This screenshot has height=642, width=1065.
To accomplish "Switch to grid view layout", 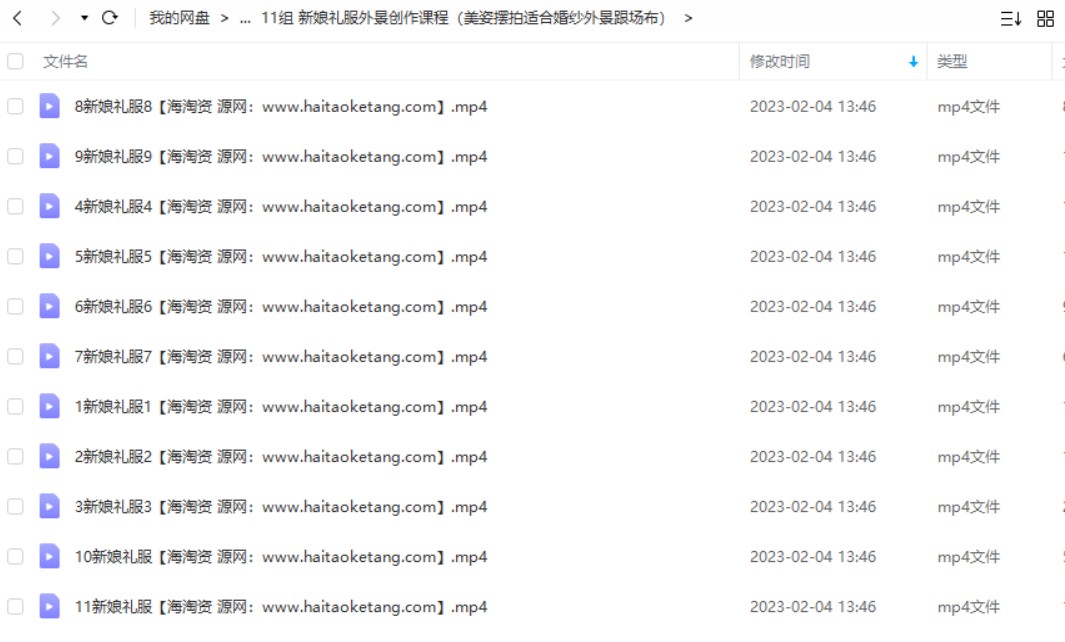I will click(x=1045, y=18).
